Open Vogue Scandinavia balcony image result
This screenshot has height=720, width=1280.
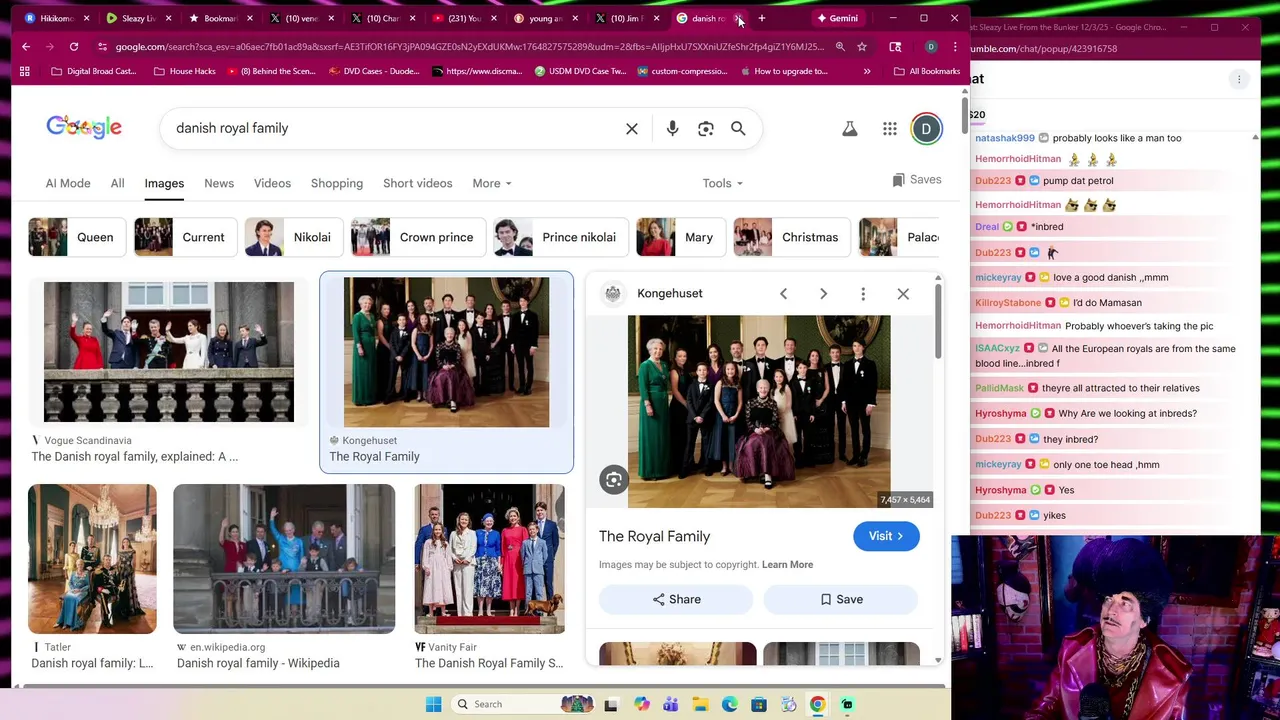pyautogui.click(x=169, y=352)
